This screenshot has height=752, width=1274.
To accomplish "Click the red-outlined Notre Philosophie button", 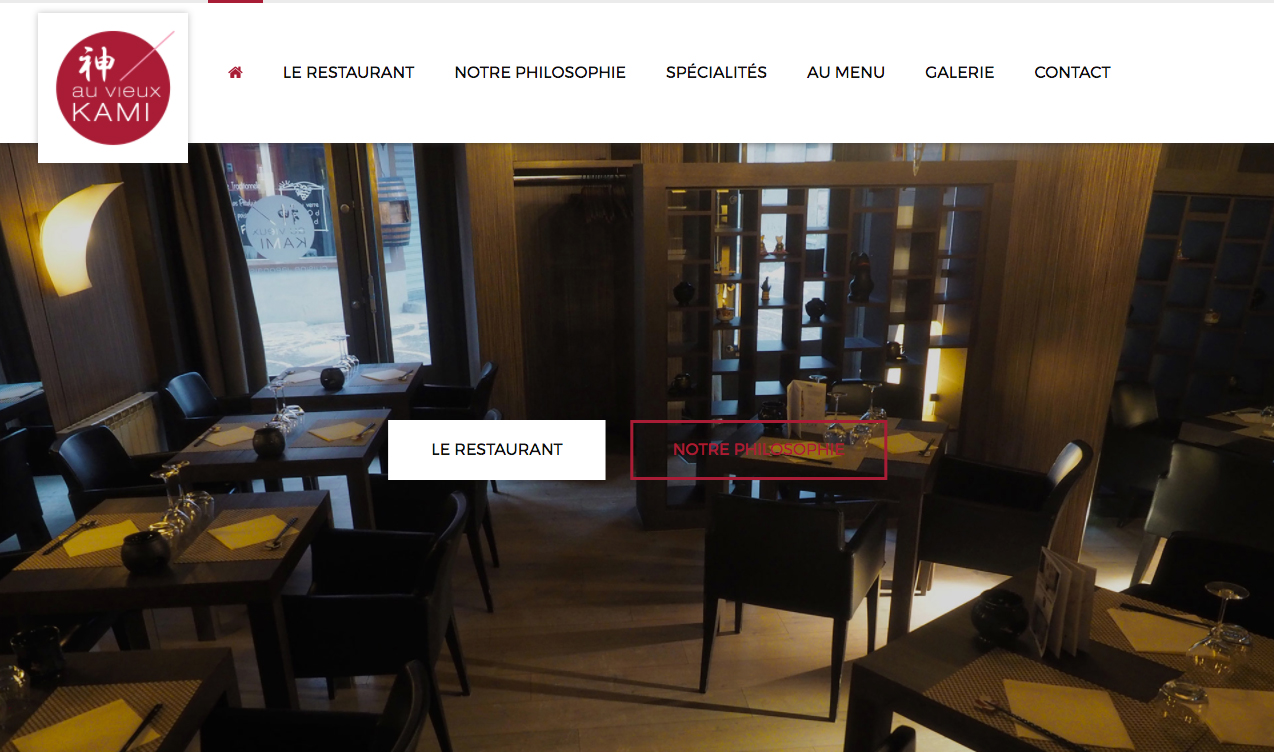I will coord(759,450).
